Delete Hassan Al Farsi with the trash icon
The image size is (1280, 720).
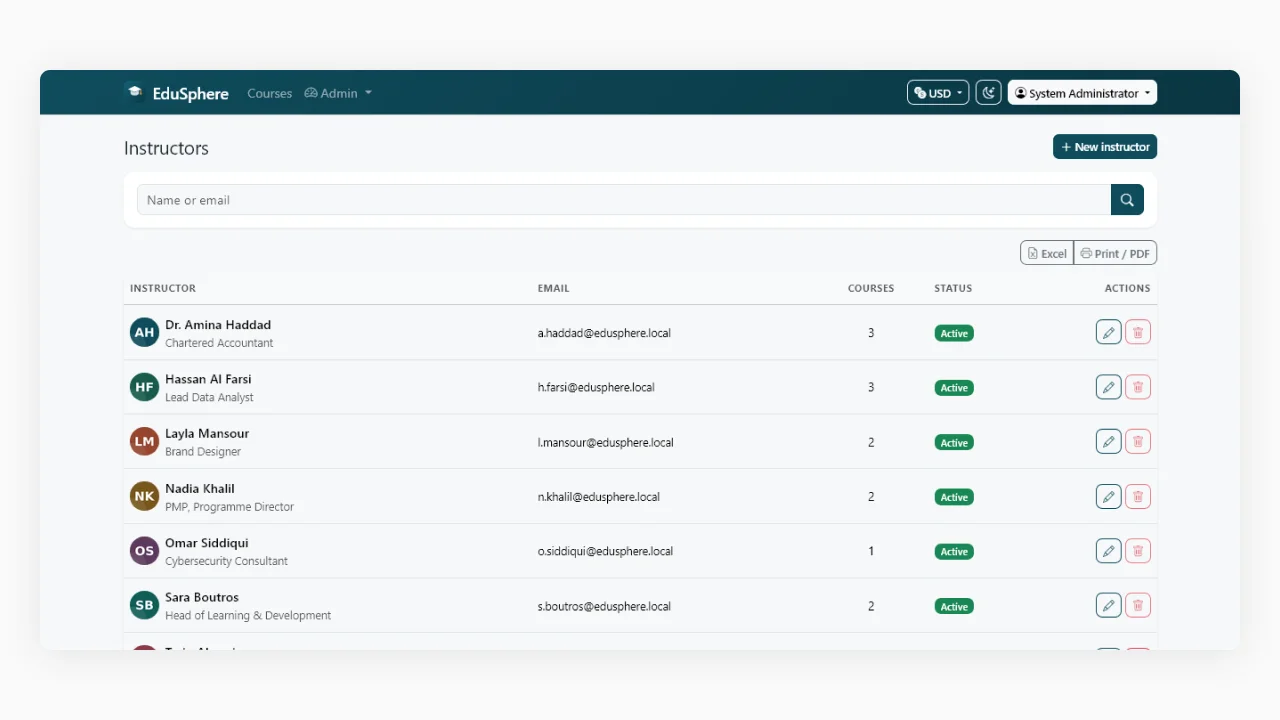(x=1138, y=387)
